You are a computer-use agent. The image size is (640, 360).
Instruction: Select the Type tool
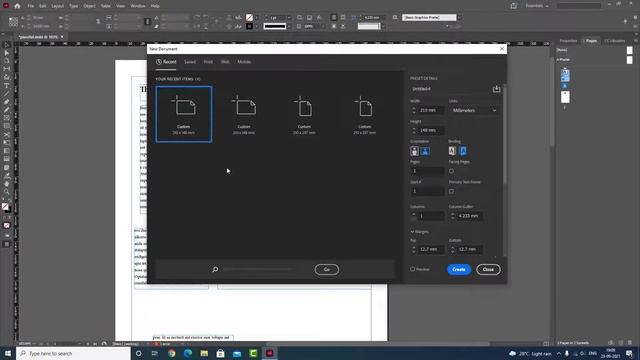[7, 86]
